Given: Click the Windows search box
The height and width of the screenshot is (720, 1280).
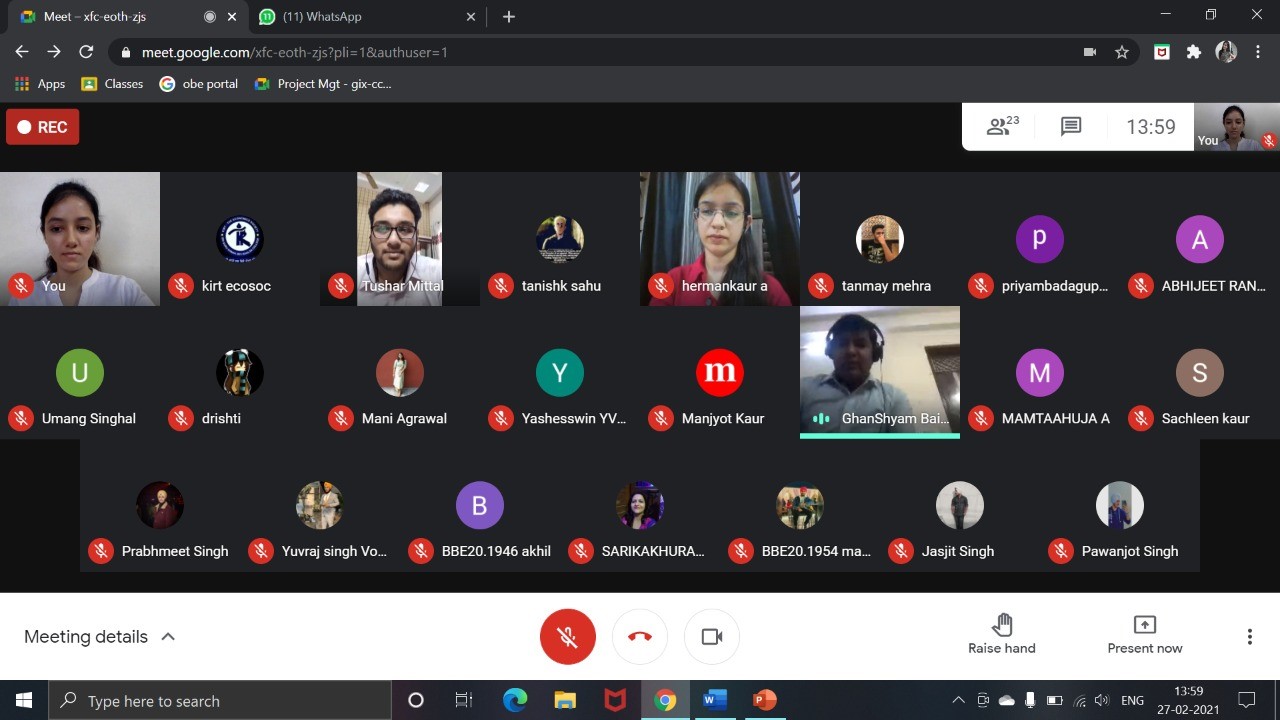Looking at the screenshot, I should click(x=220, y=701).
